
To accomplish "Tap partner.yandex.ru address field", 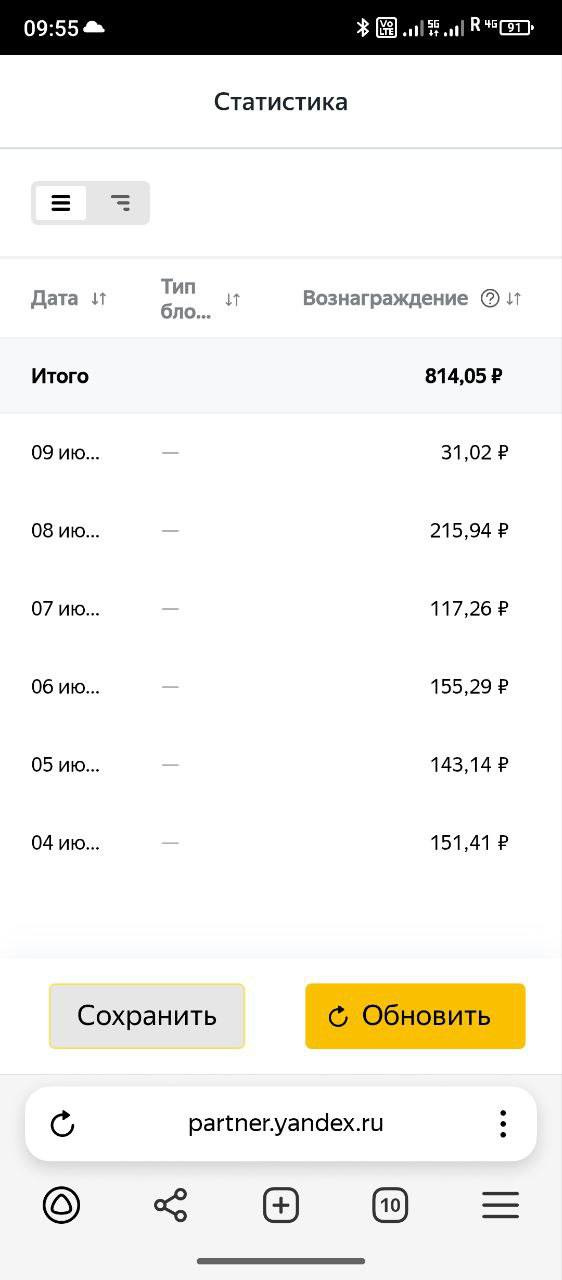I will click(285, 1123).
